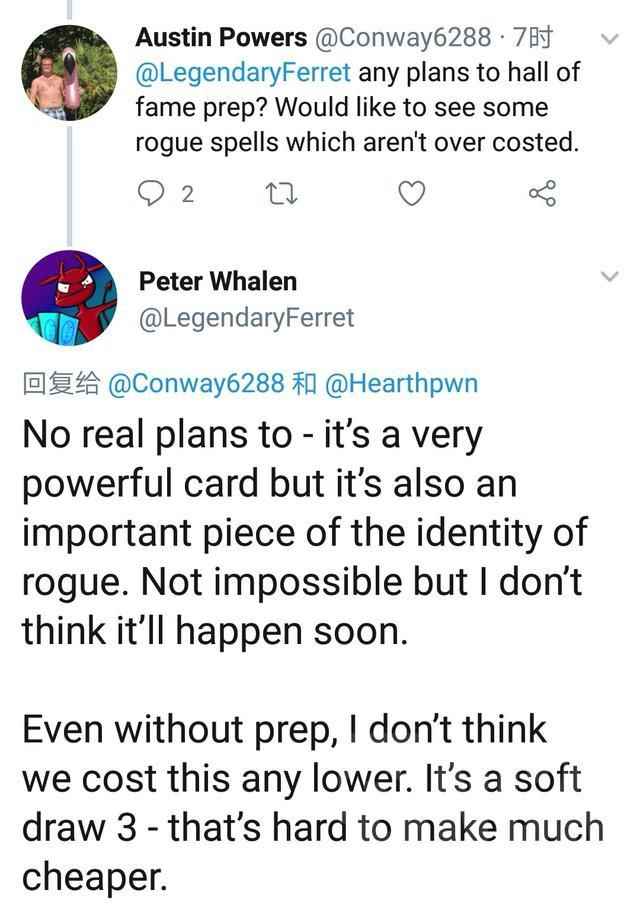This screenshot has height=919, width=640.
Task: Click the reply speech bubble icon
Action: coord(150,194)
